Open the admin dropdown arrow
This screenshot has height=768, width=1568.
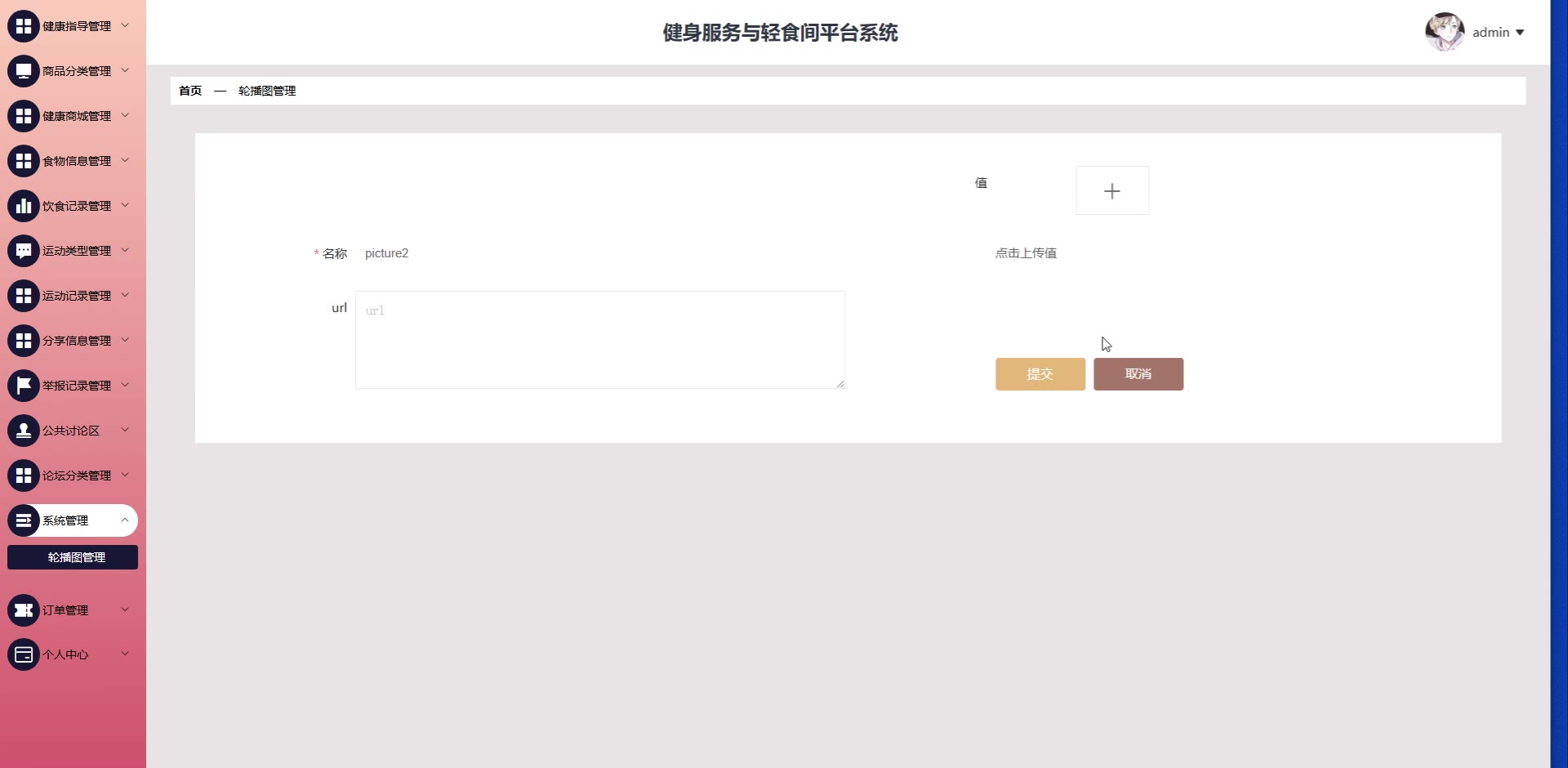1520,33
